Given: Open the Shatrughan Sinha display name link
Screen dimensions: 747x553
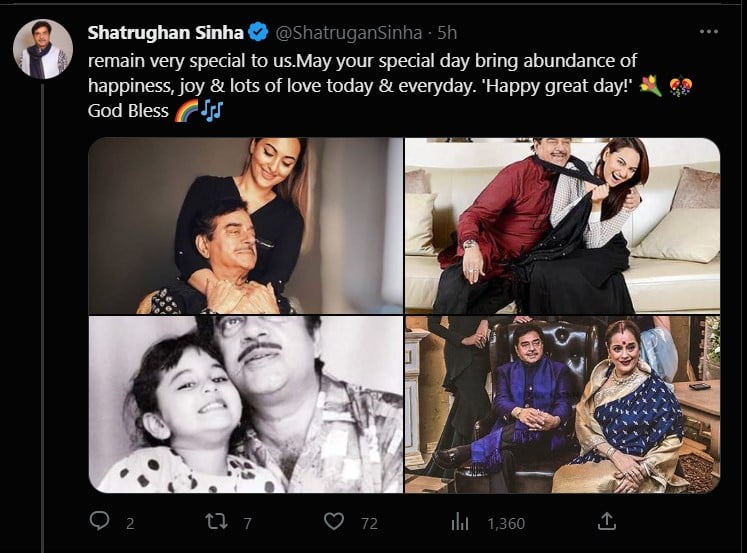Looking at the screenshot, I should 167,34.
